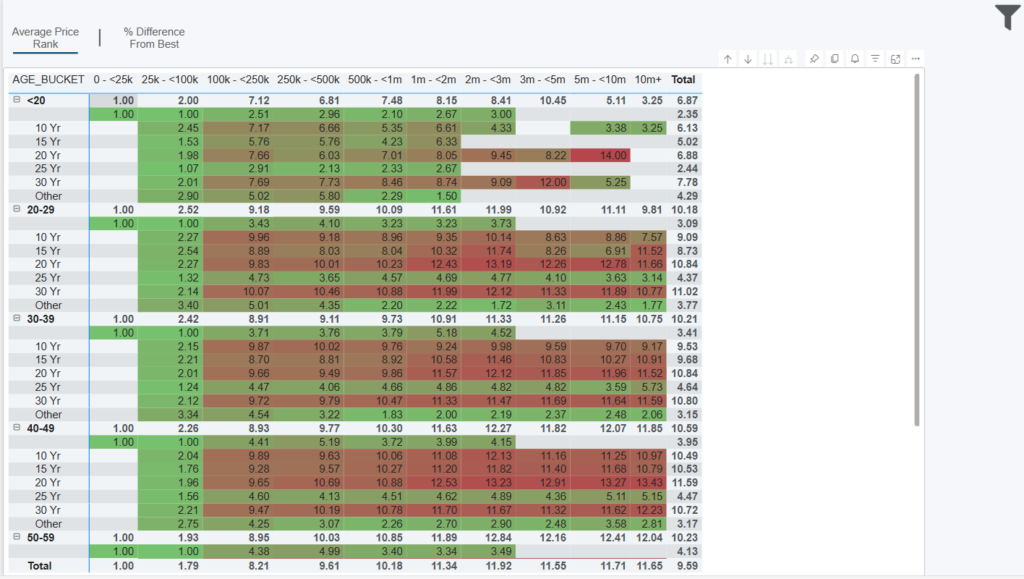
Task: Open the visual in focus mode
Action: (895, 59)
